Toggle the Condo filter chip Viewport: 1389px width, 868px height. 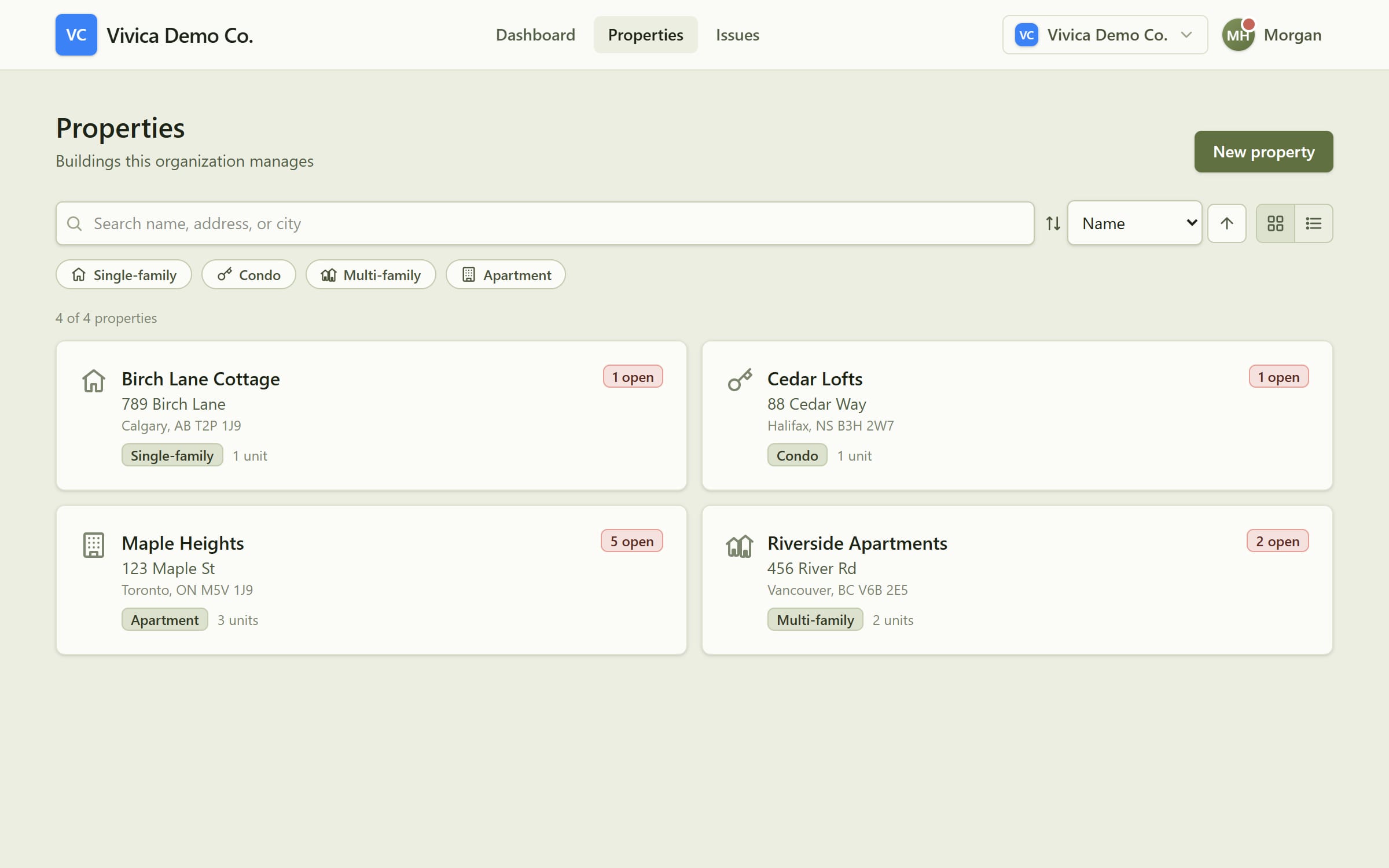point(248,275)
